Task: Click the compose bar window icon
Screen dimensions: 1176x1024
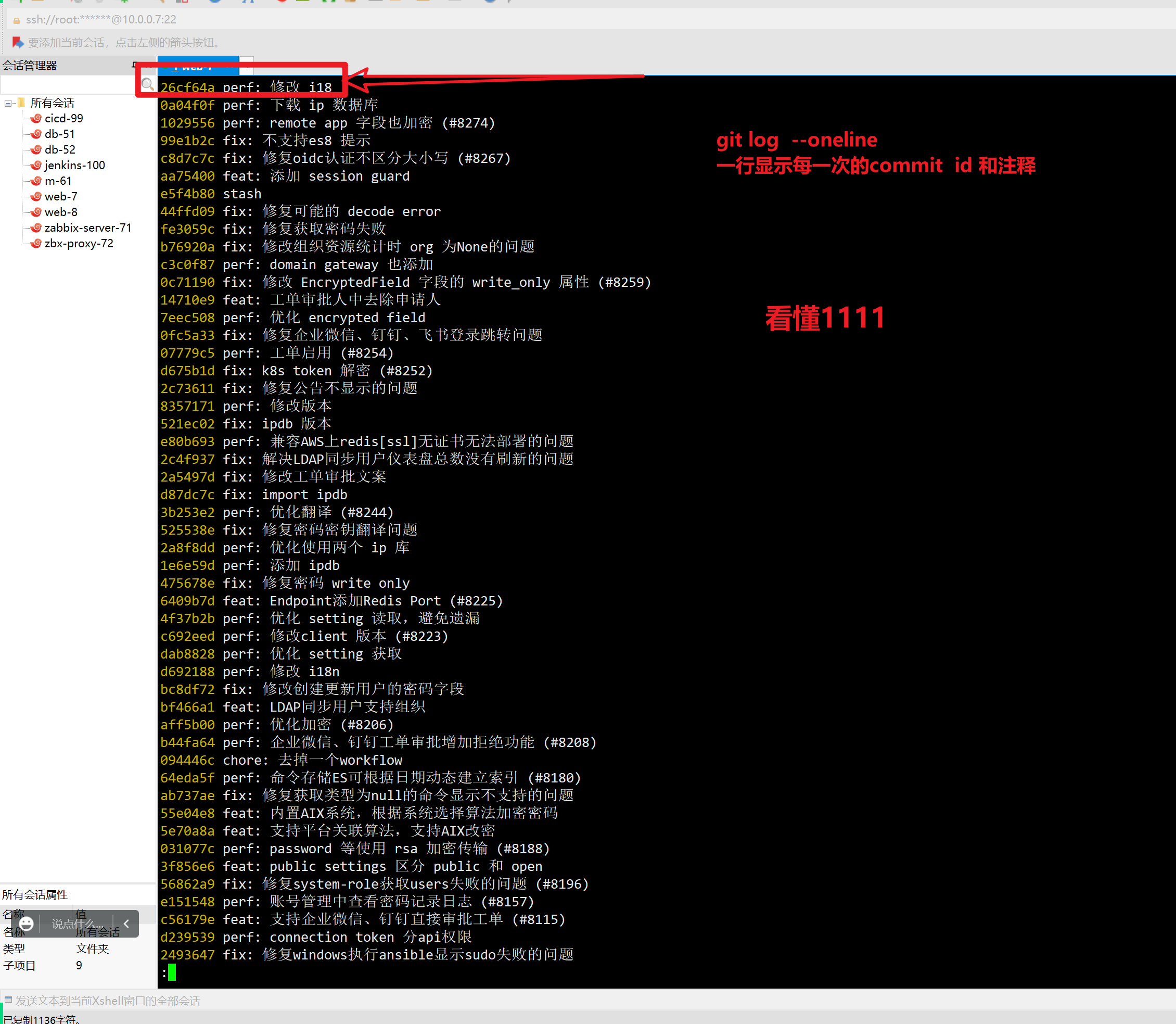Action: click(x=8, y=1000)
